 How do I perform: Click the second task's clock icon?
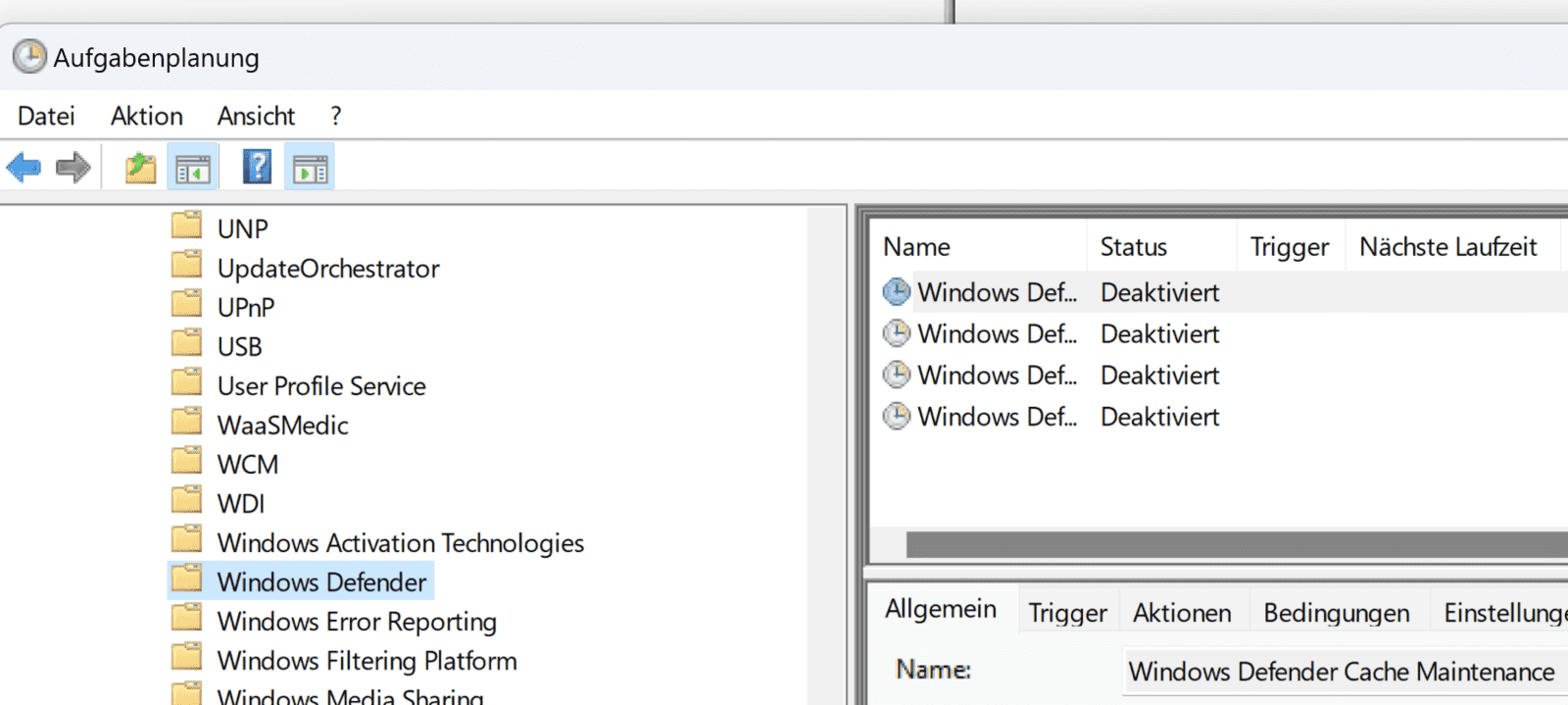896,333
